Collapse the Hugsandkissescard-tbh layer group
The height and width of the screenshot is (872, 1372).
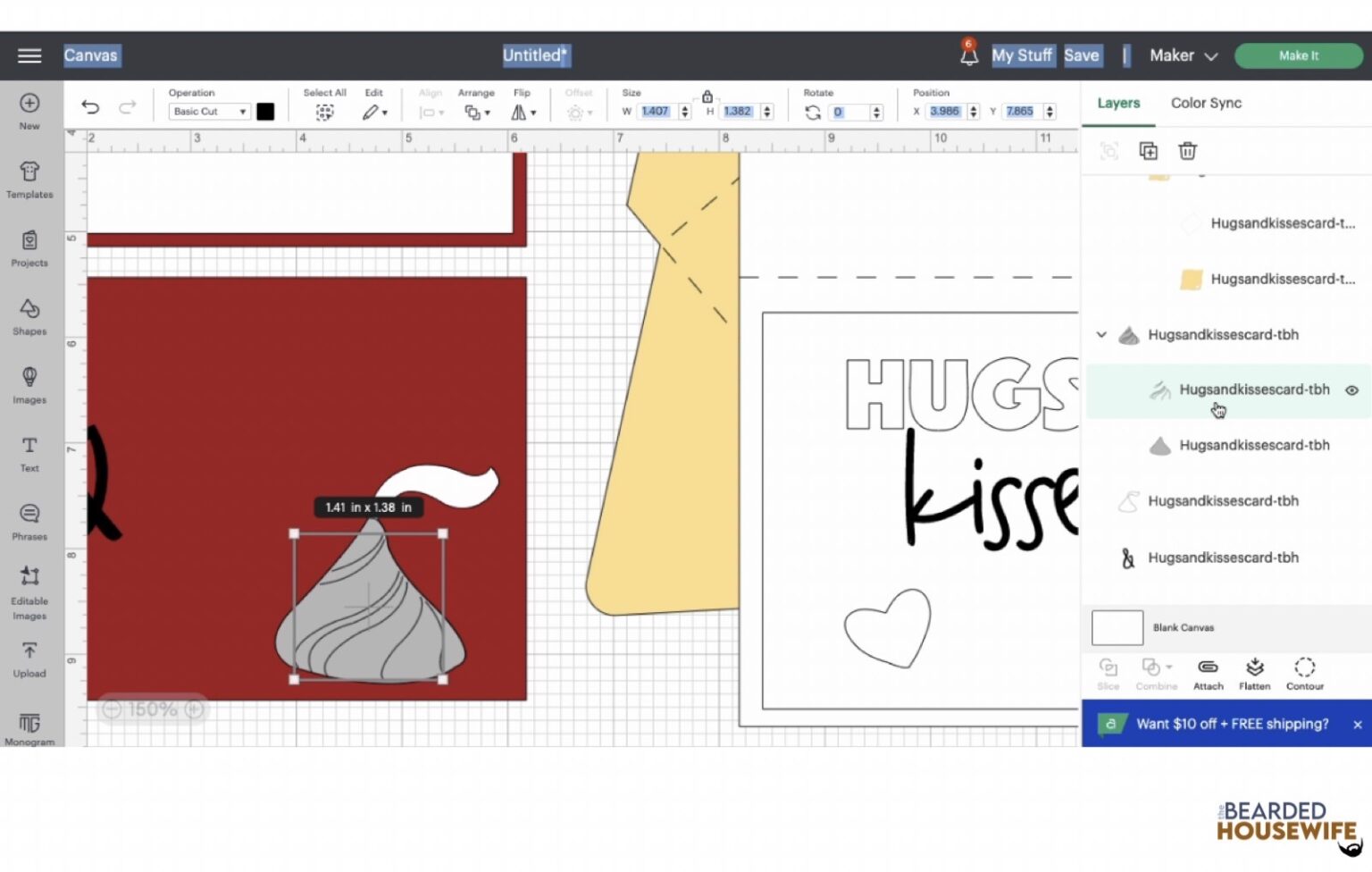pyautogui.click(x=1101, y=334)
